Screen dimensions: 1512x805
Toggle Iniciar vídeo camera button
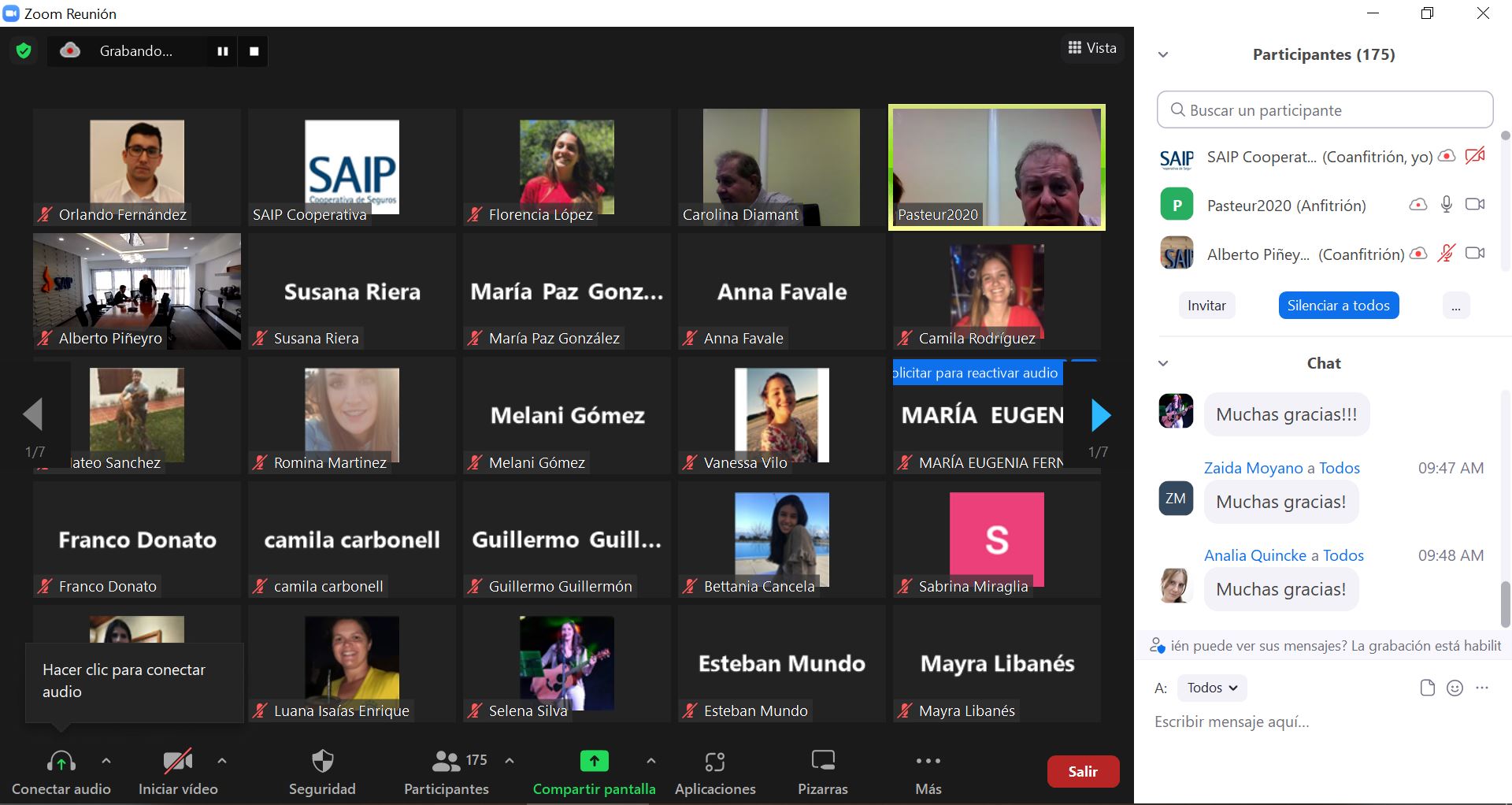pyautogui.click(x=177, y=762)
